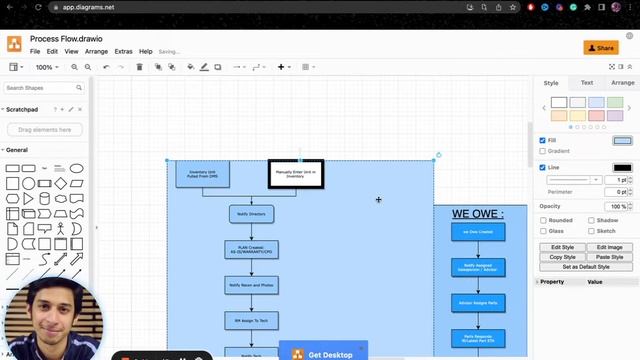The image size is (640, 360).
Task: Bookmark page with star icon
Action: point(513,7)
